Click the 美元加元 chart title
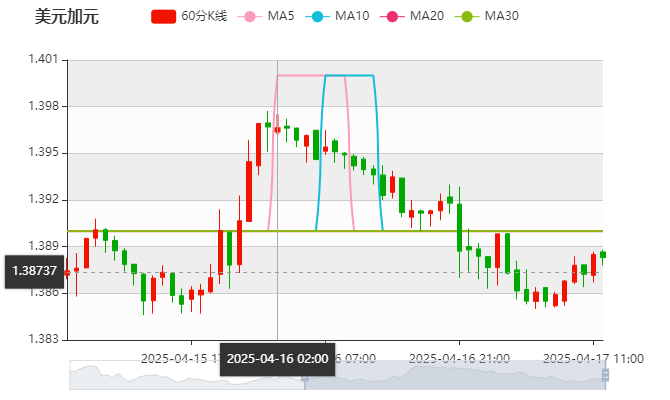 67,17
